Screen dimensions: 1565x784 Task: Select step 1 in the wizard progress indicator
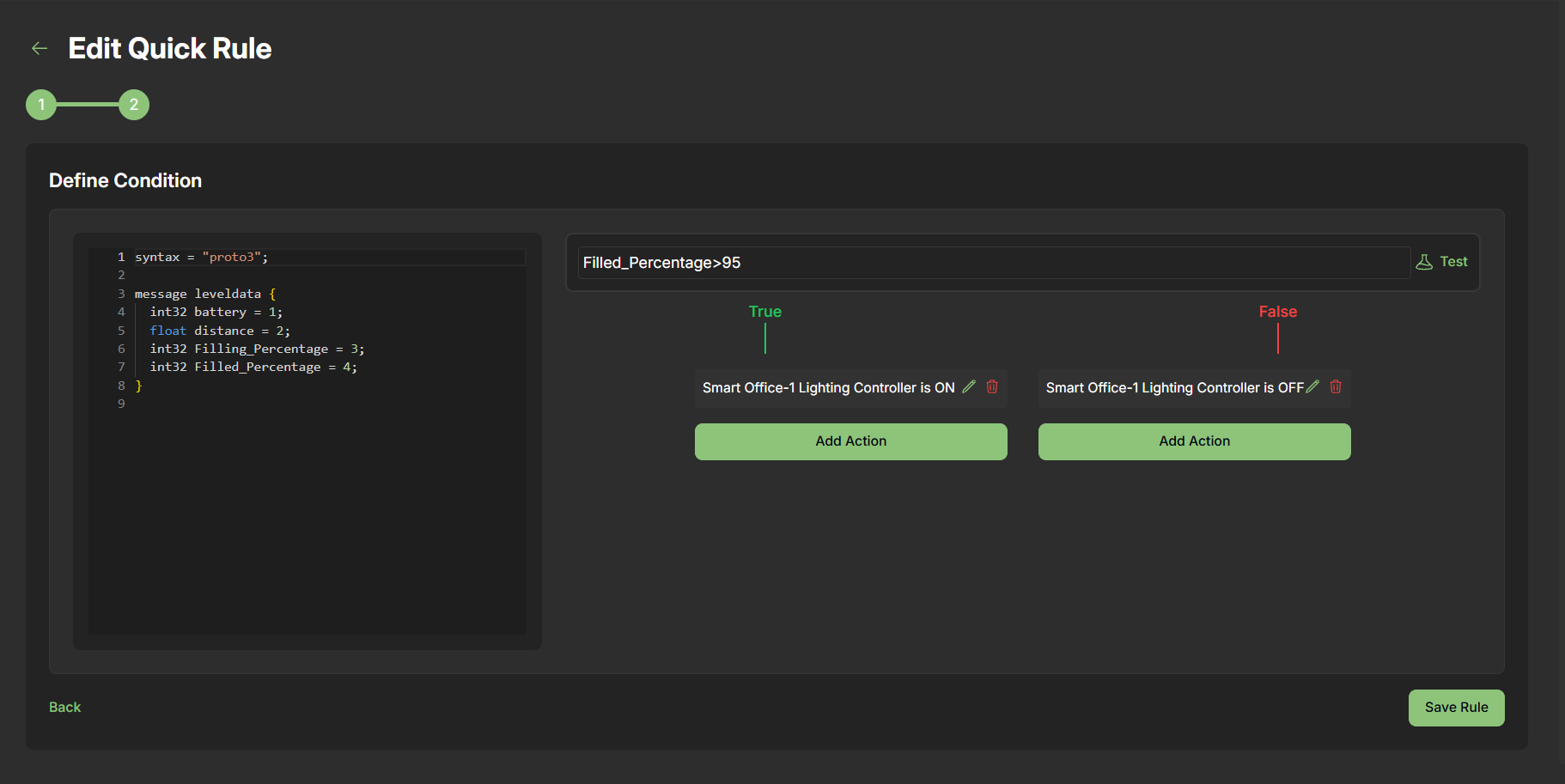coord(40,104)
